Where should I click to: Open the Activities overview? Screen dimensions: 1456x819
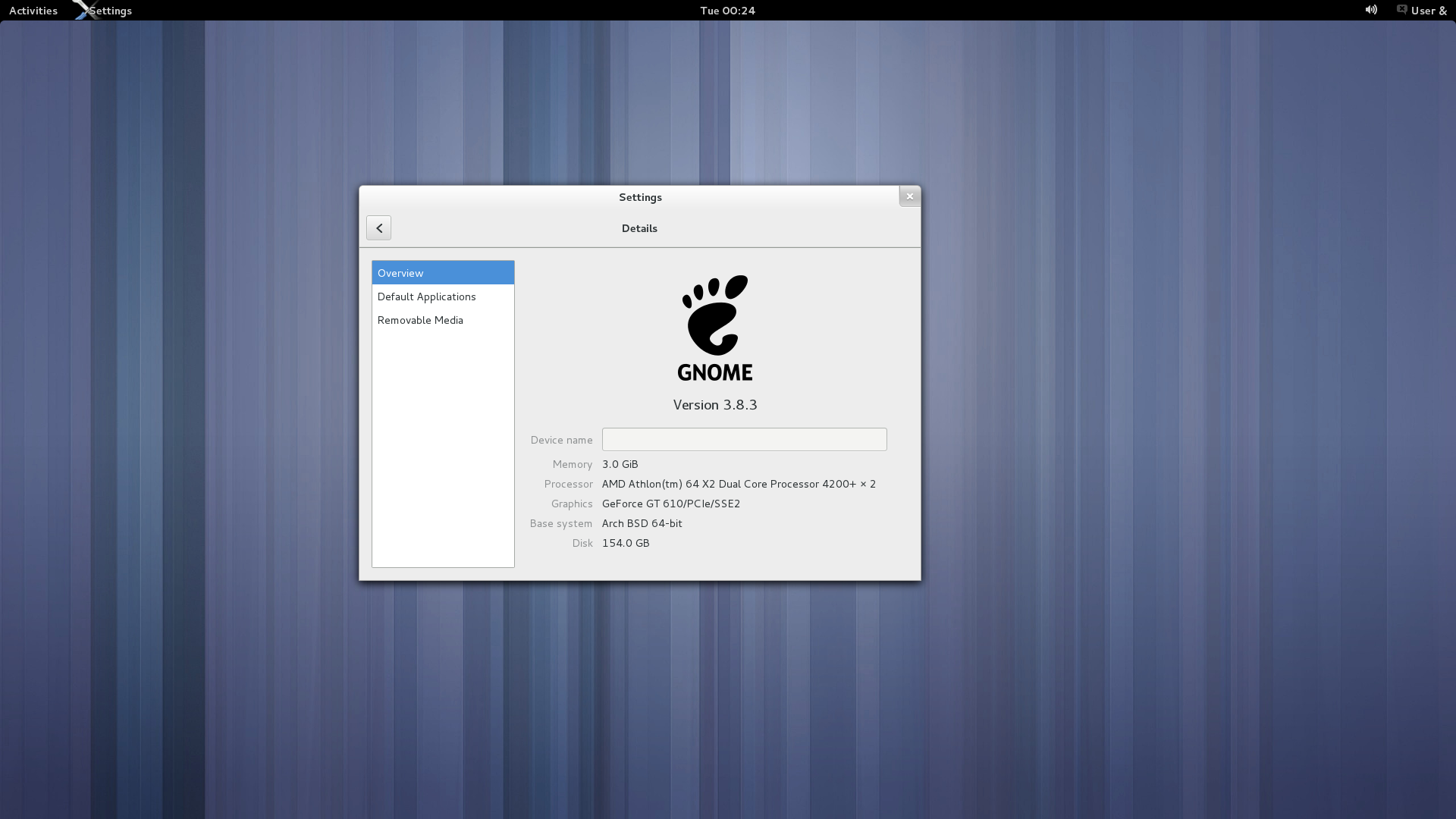(x=33, y=11)
